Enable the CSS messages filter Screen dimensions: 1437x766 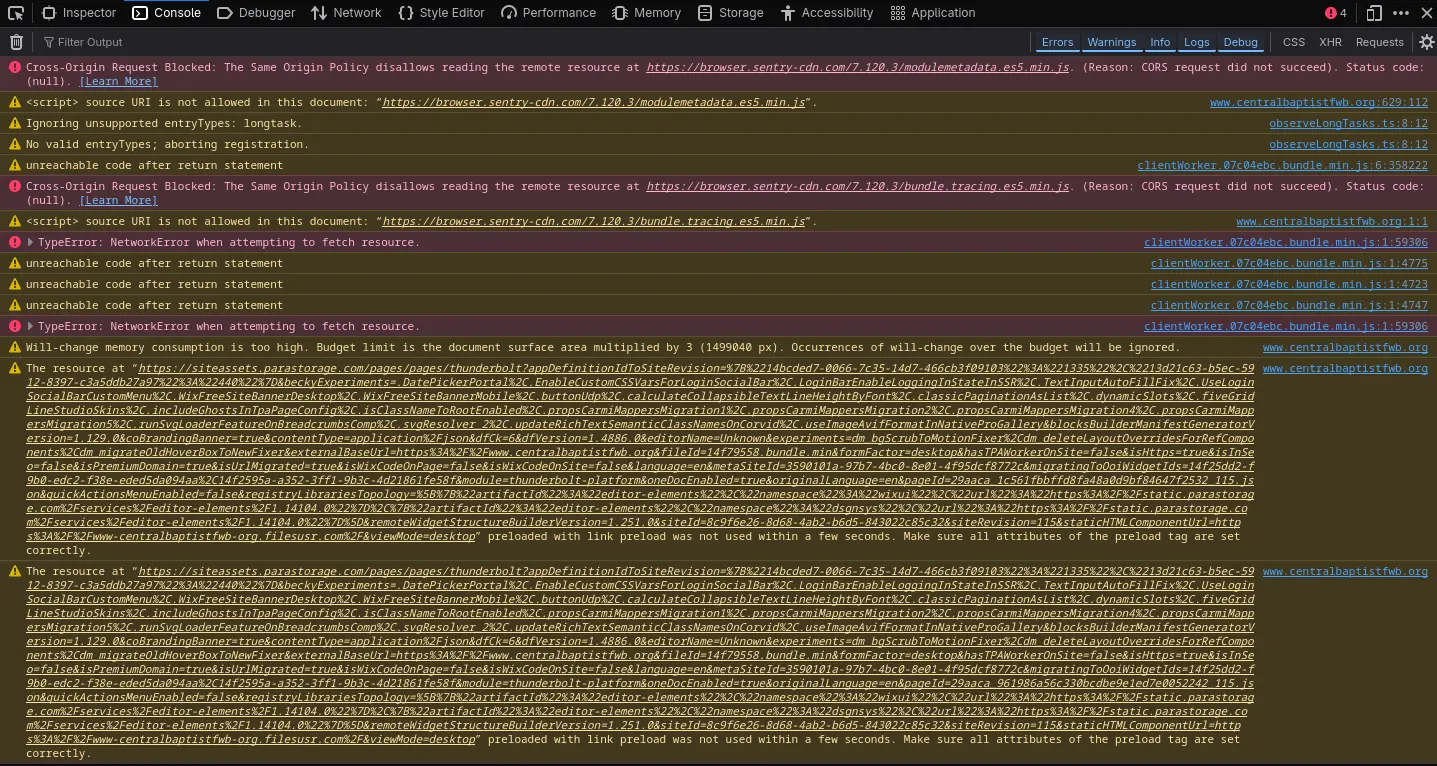1293,42
